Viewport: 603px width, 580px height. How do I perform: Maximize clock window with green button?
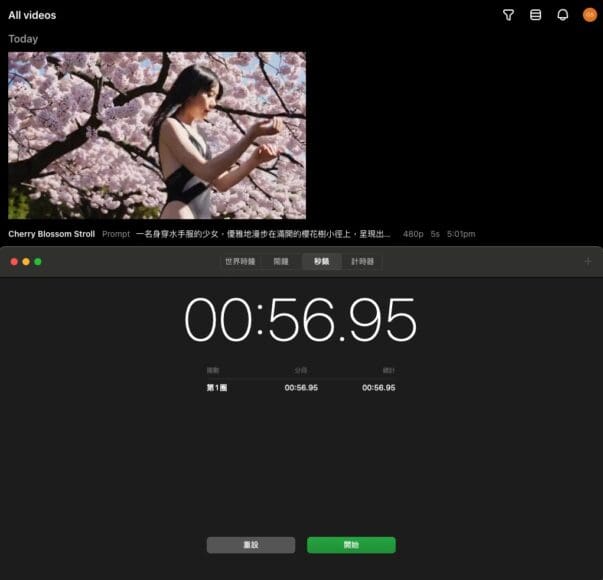point(38,262)
